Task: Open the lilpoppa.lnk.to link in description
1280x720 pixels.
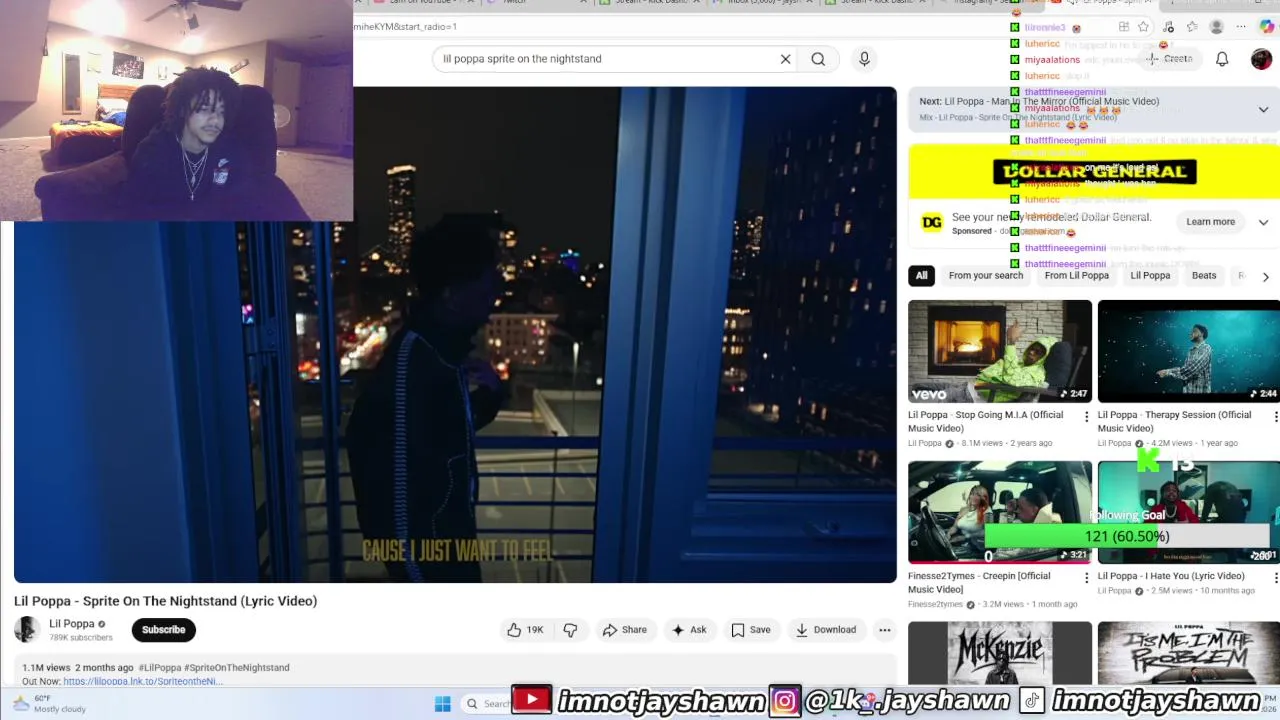Action: pyautogui.click(x=141, y=682)
